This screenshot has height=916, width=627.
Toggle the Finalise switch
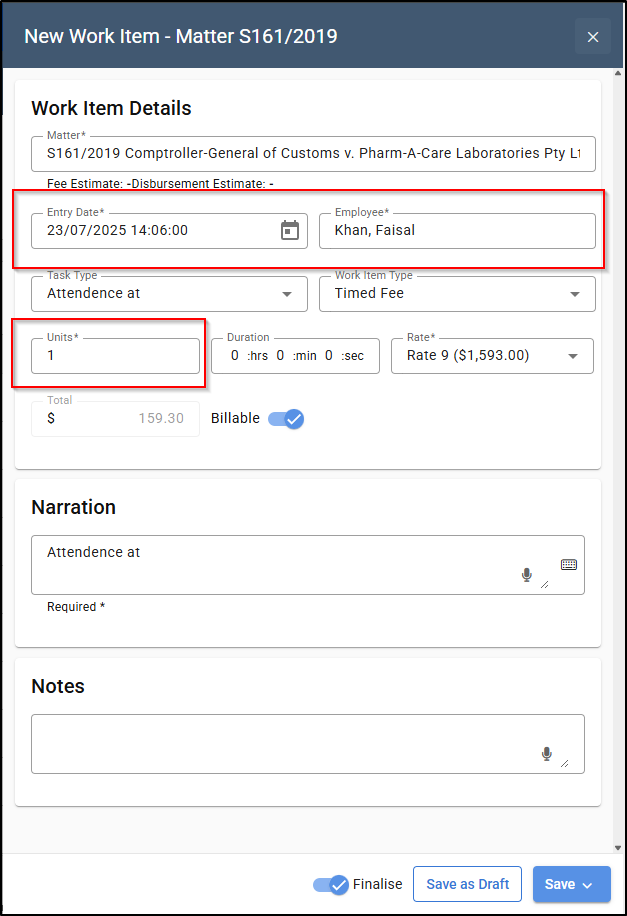331,884
